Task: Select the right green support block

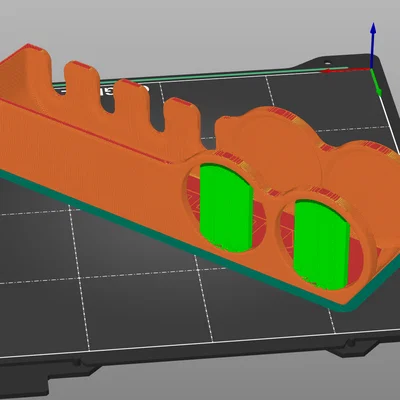Action: coord(321,245)
